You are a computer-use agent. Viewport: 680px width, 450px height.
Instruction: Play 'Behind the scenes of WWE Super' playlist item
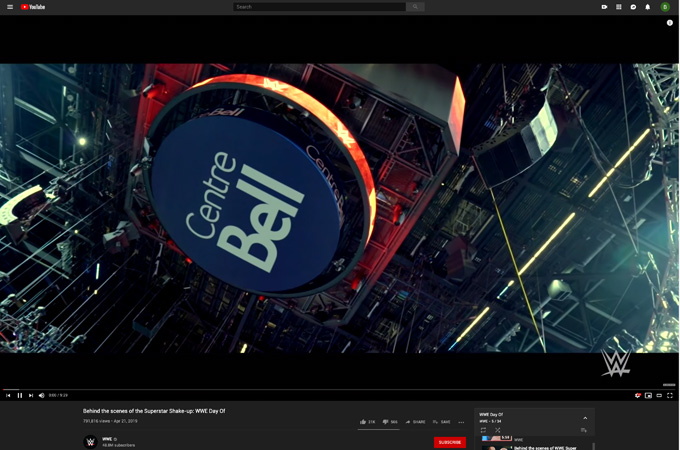pos(545,448)
